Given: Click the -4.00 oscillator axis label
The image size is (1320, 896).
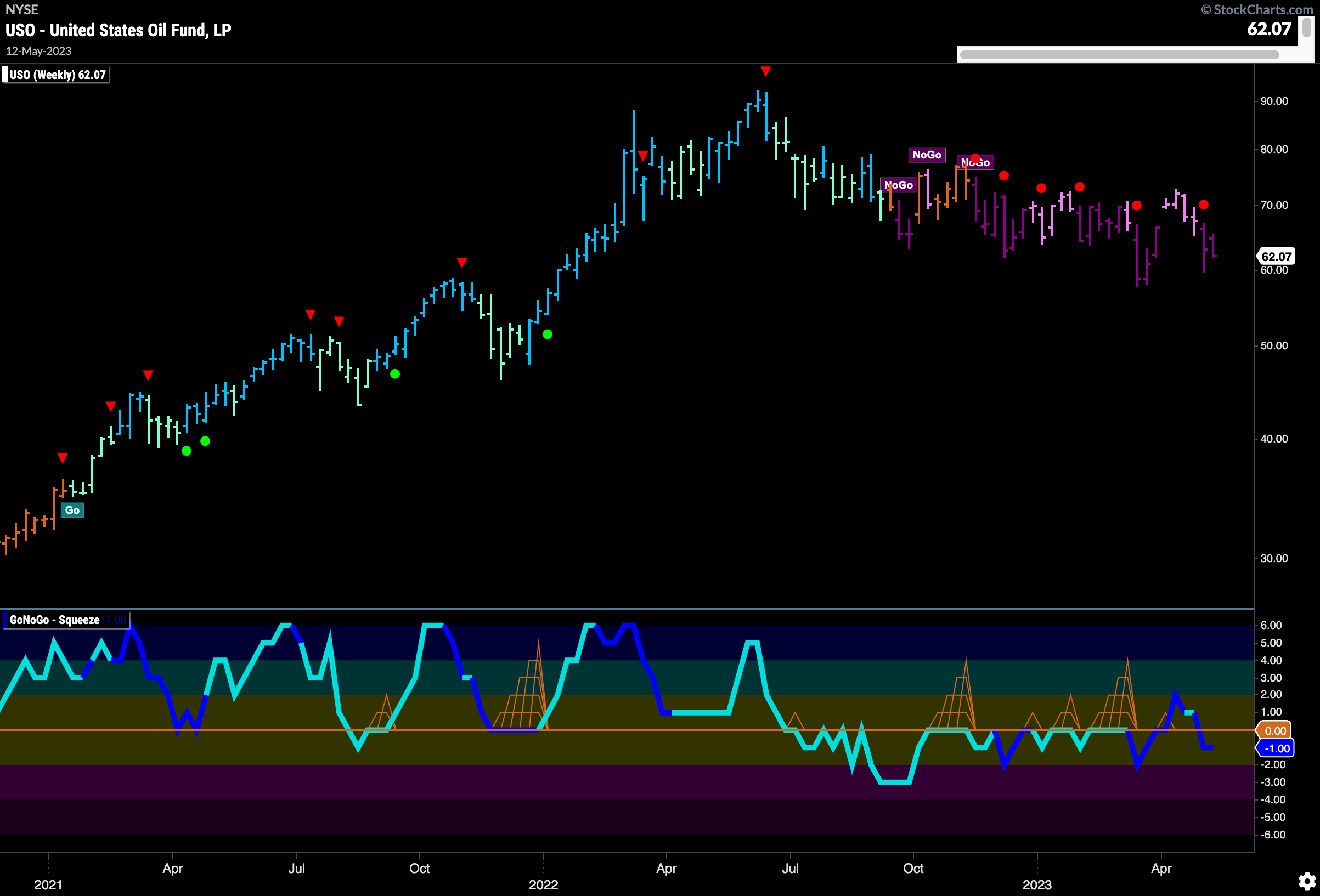Looking at the screenshot, I should [1273, 799].
